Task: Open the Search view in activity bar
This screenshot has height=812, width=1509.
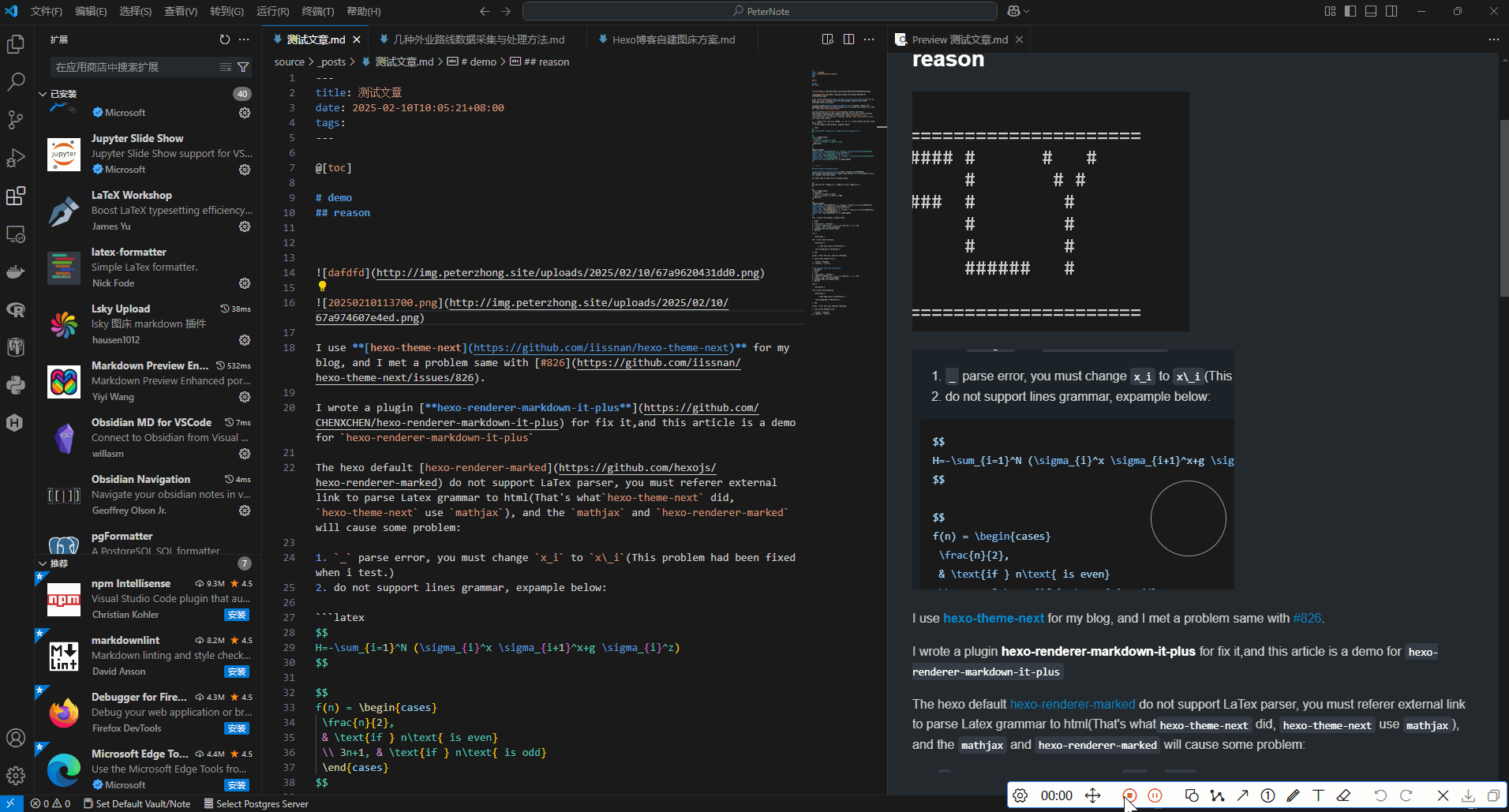Action: (16, 82)
